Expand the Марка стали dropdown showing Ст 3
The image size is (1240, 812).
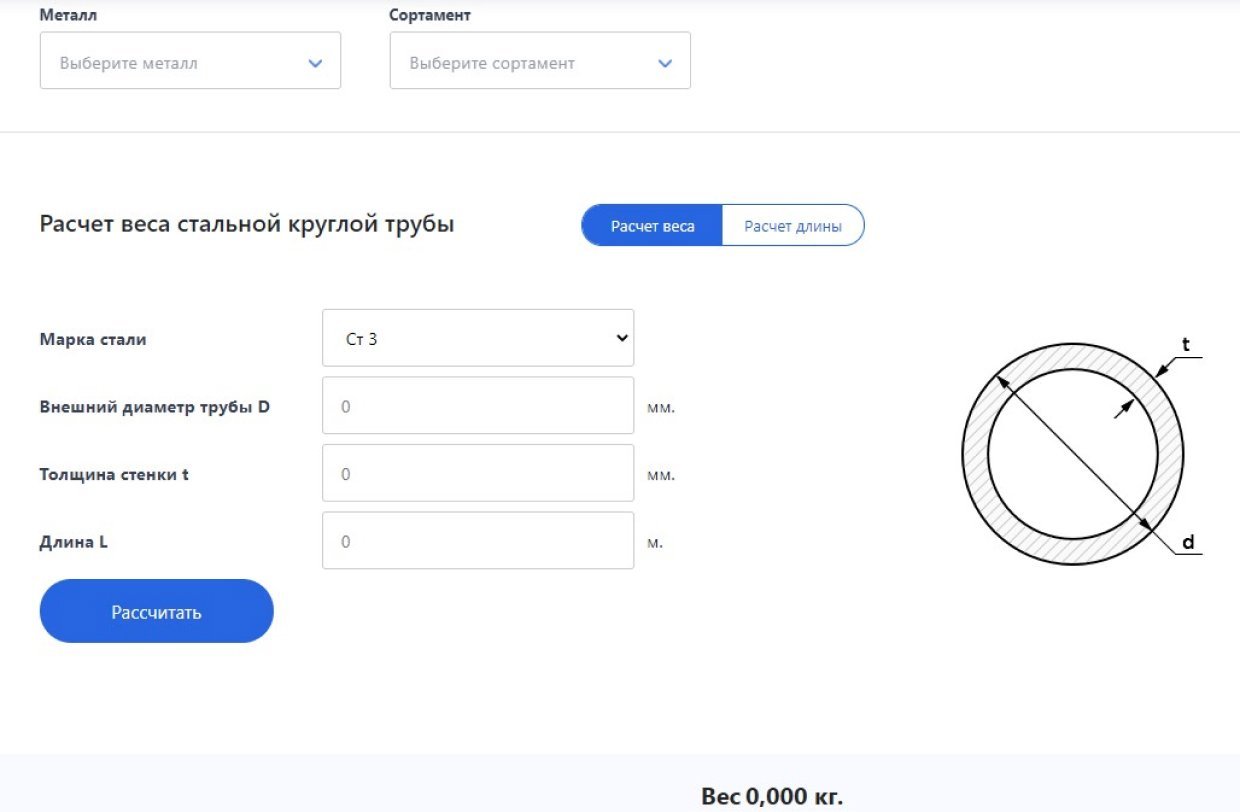coord(478,338)
